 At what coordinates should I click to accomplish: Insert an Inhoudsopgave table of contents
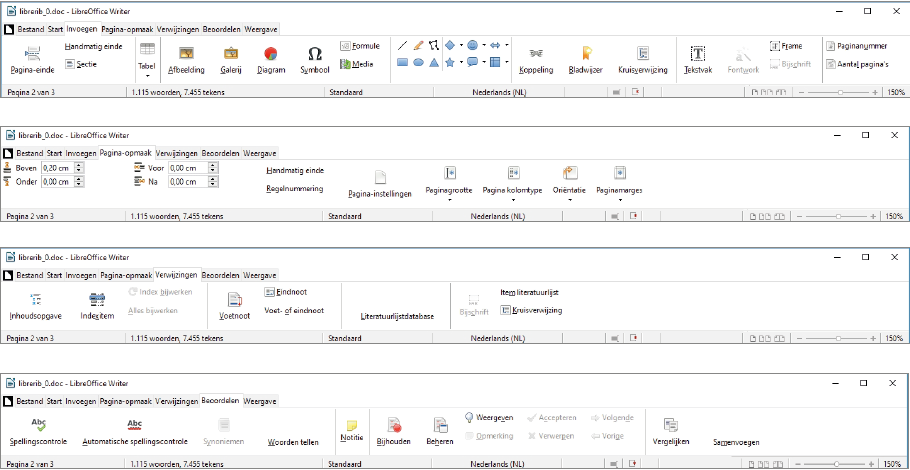pyautogui.click(x=36, y=304)
